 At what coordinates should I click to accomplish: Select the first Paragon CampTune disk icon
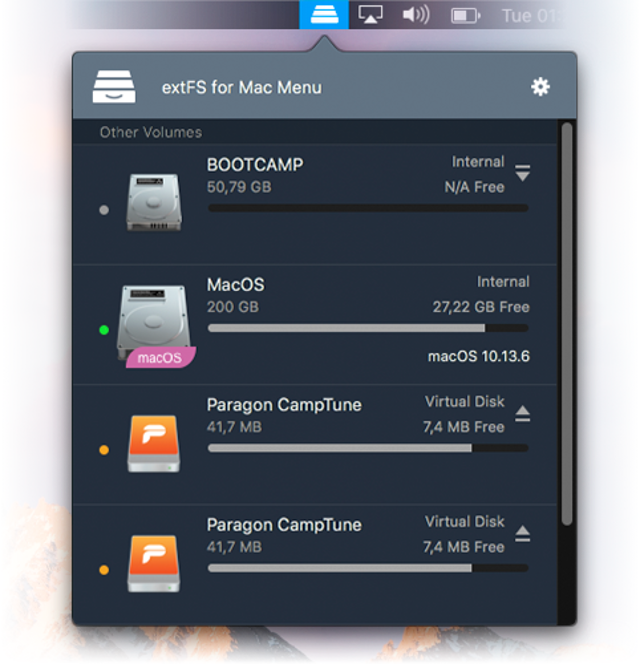pyautogui.click(x=154, y=444)
